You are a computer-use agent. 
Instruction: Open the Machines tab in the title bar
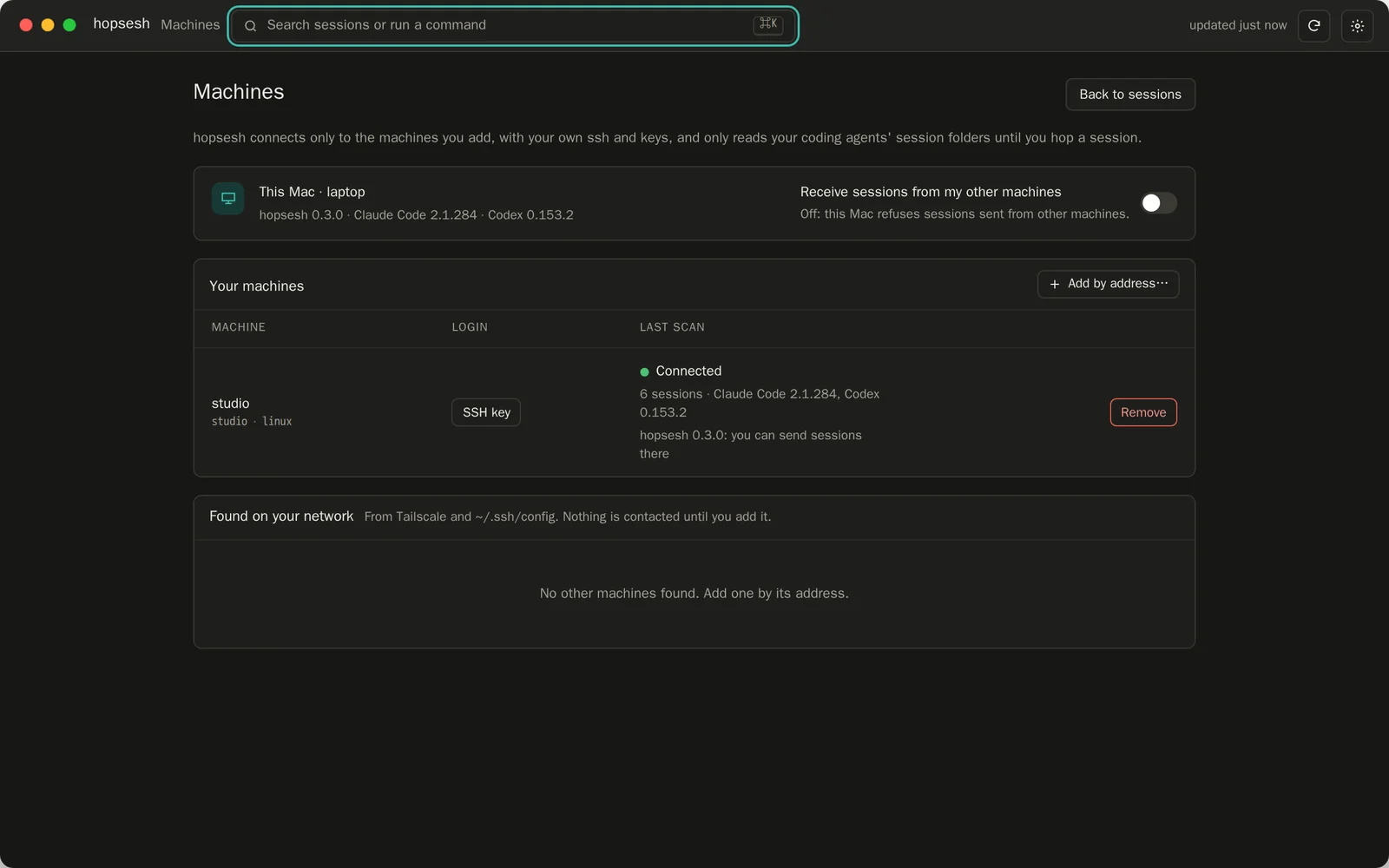pos(190,24)
